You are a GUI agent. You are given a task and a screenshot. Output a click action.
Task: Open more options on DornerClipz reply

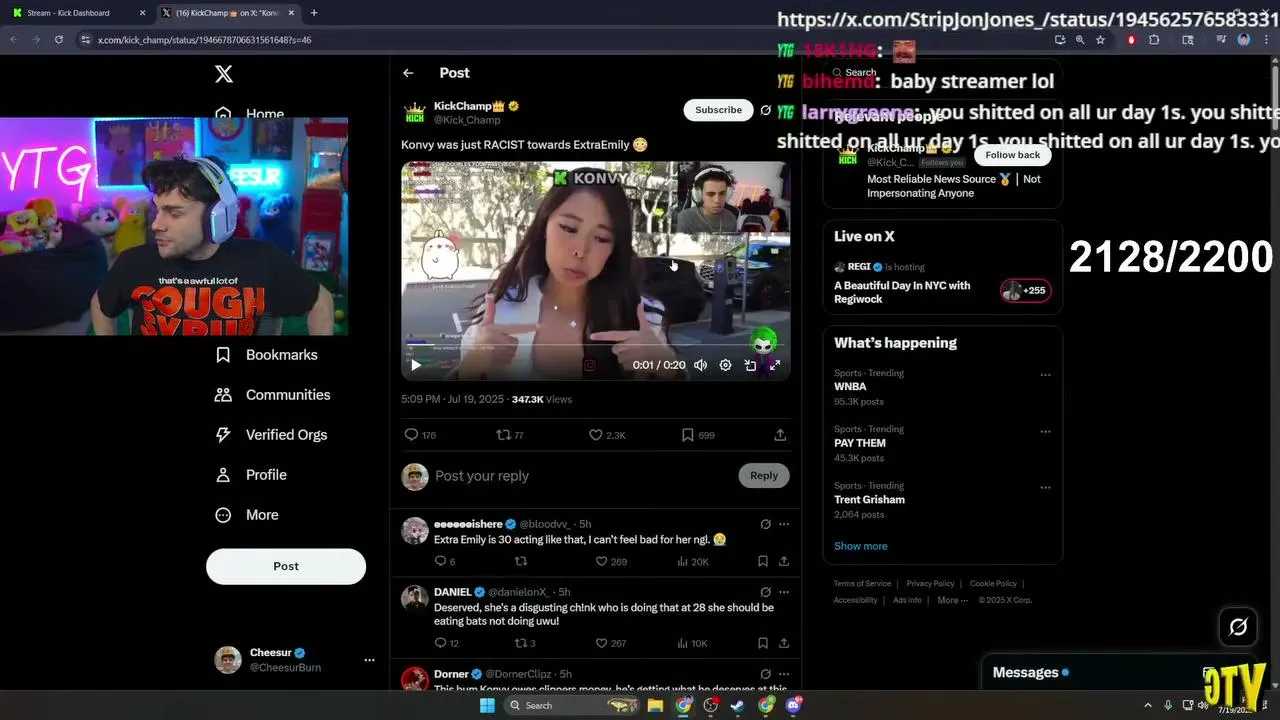tap(784, 675)
